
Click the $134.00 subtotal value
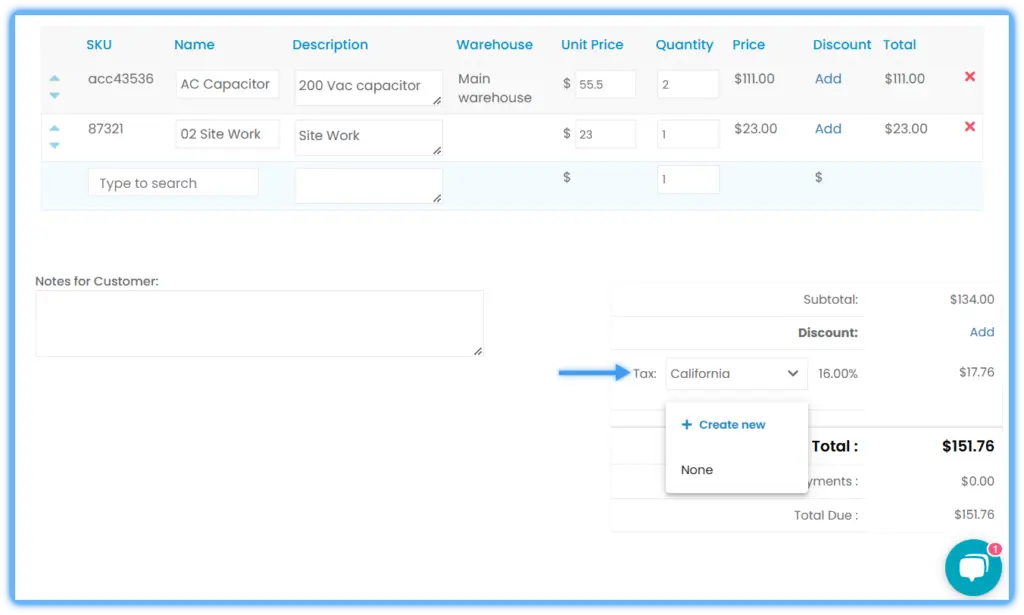(x=972, y=299)
